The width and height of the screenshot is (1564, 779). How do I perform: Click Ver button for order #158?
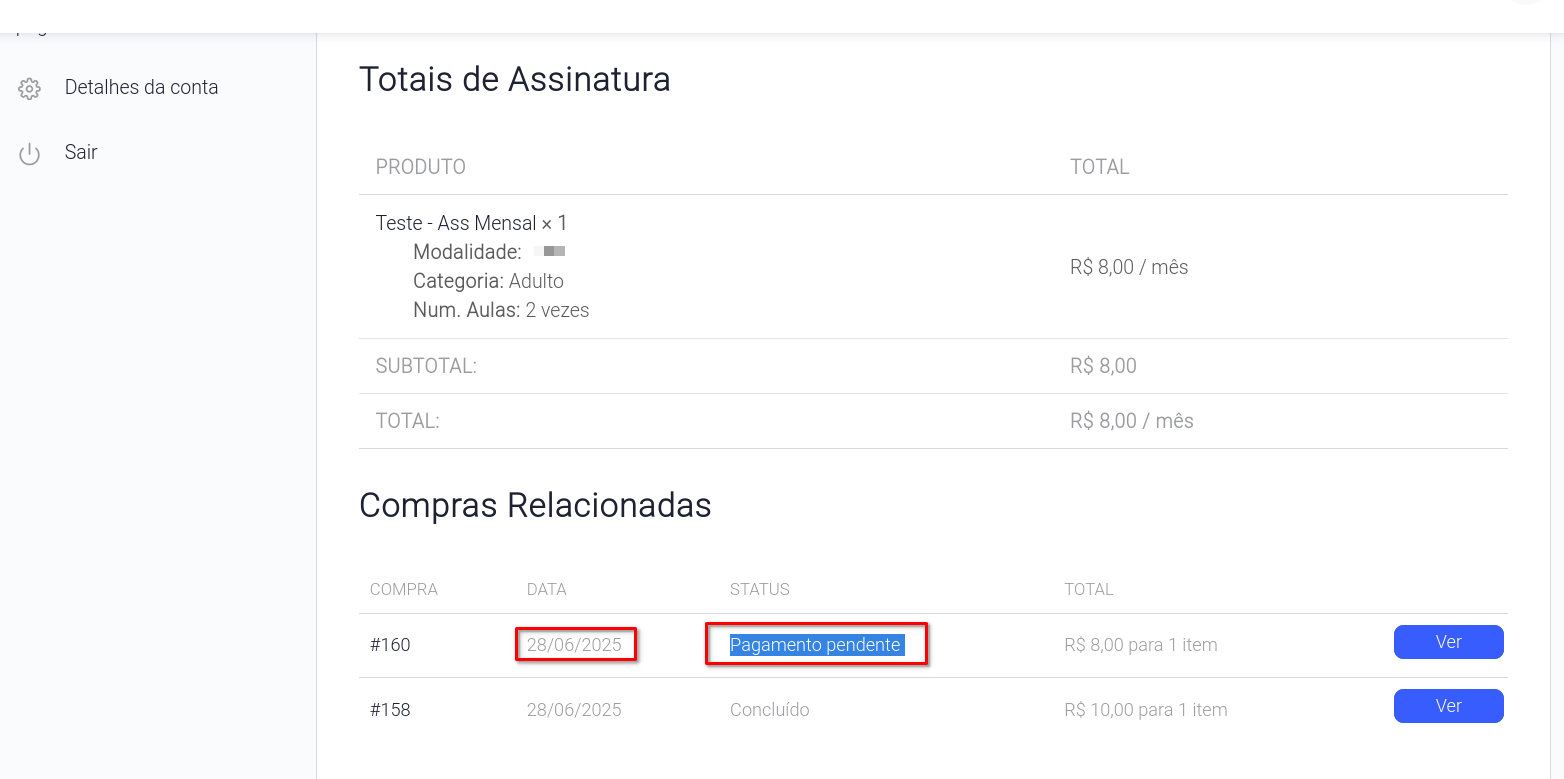(x=1448, y=706)
